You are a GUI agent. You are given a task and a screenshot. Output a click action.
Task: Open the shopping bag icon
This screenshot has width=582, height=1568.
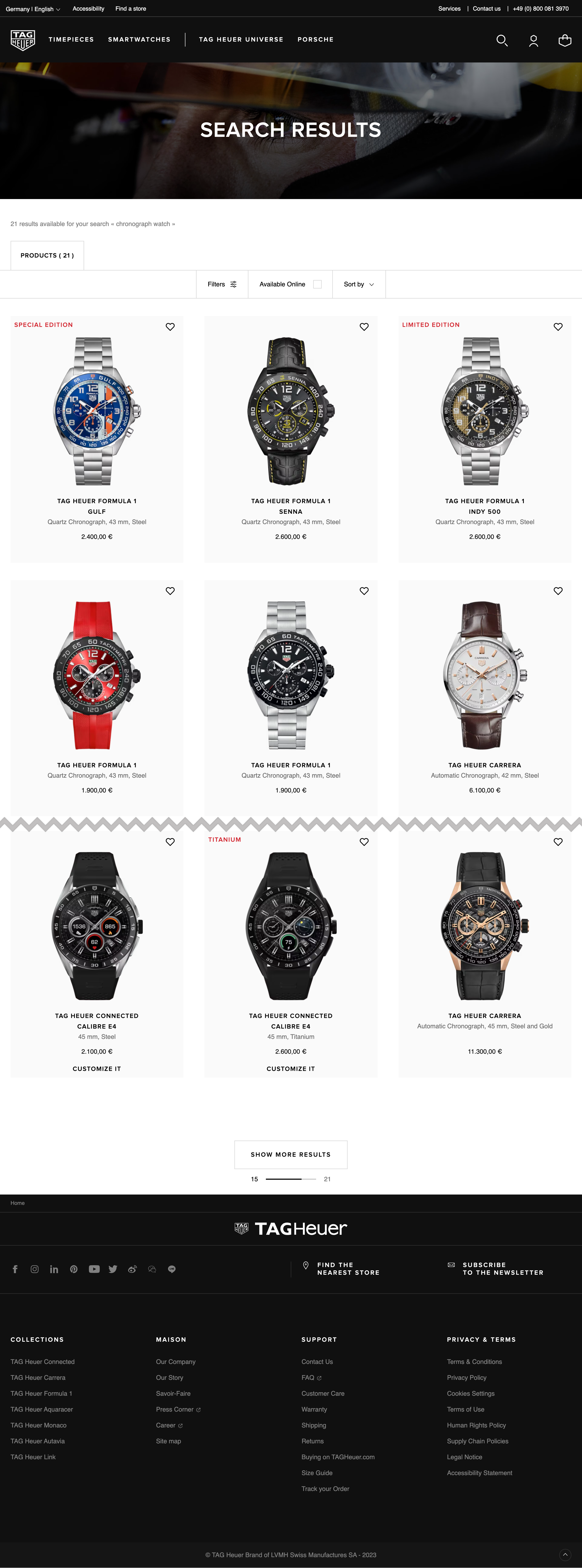(x=565, y=40)
